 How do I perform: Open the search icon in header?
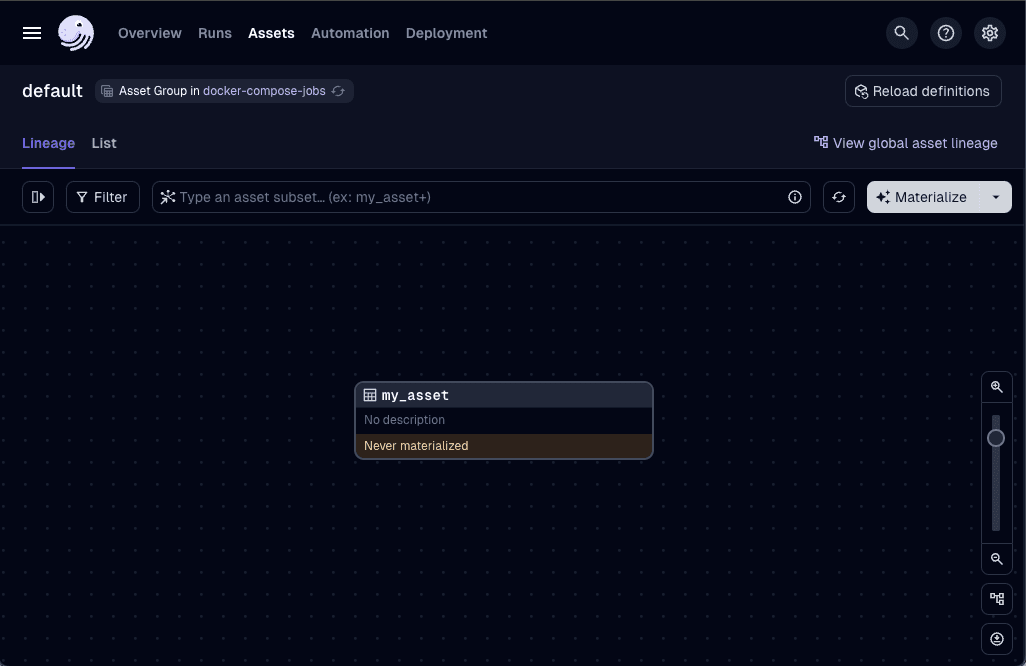[902, 33]
